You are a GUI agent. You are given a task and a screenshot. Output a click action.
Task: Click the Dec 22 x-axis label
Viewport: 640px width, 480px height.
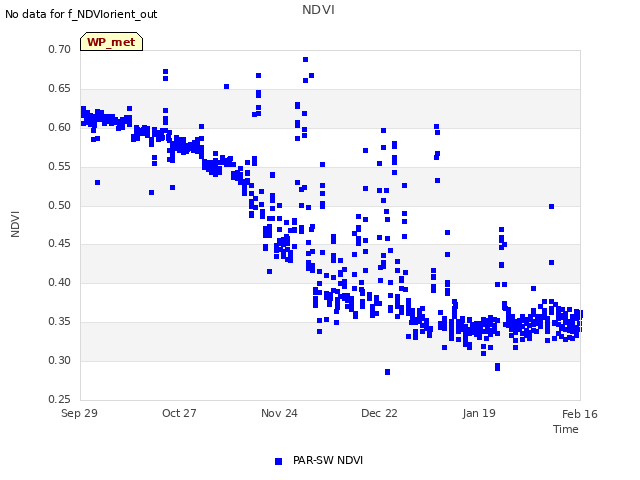(379, 413)
